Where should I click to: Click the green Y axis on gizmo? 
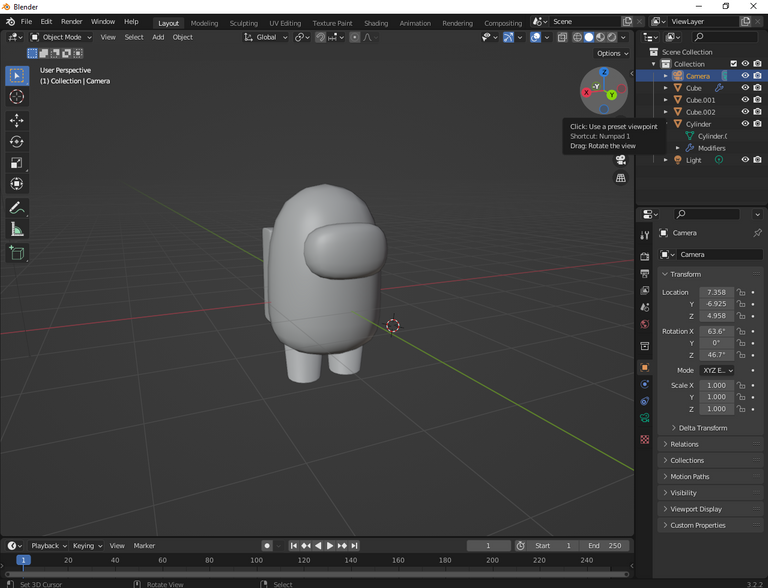click(612, 95)
